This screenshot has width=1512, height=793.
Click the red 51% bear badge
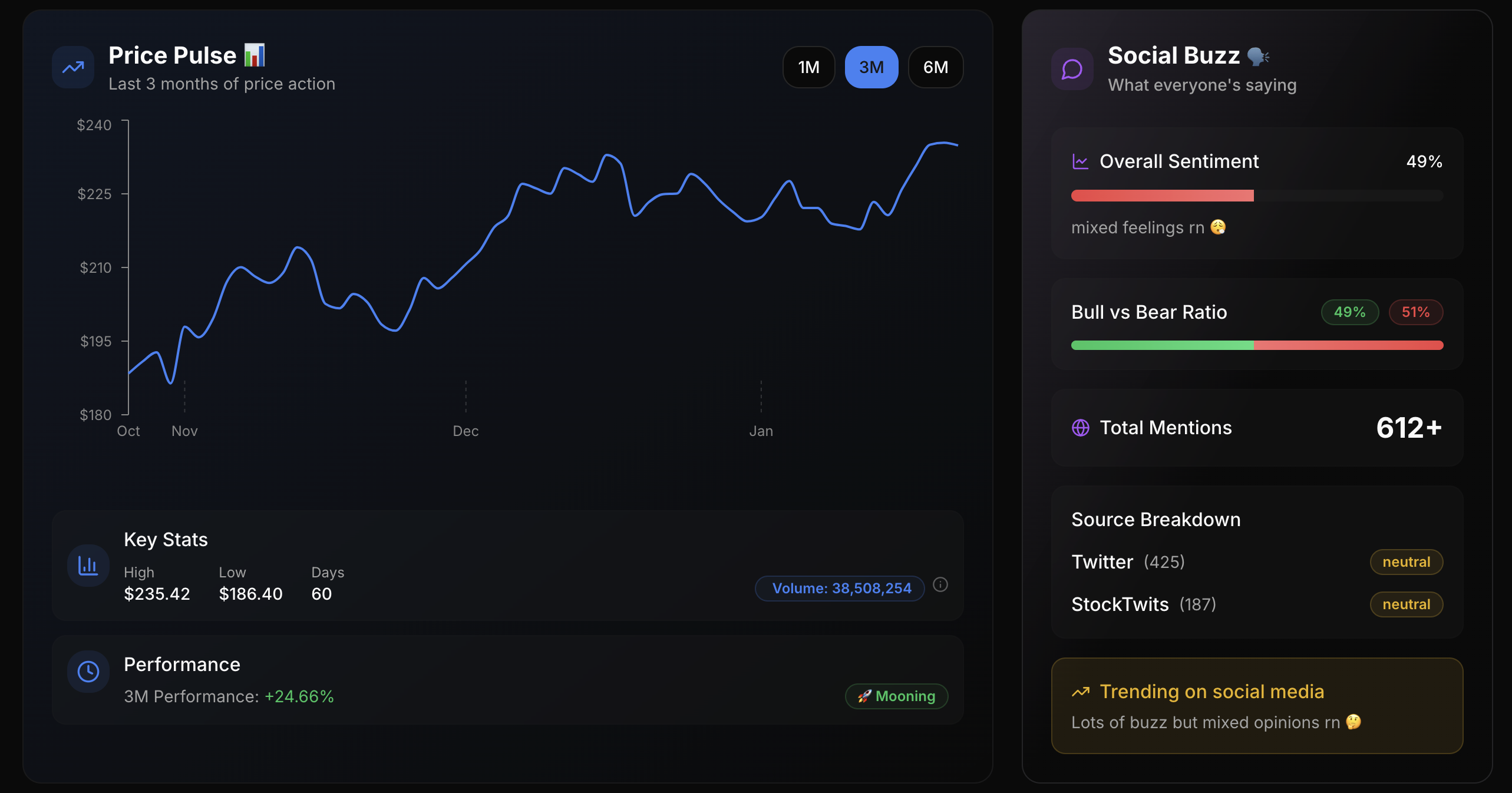(x=1415, y=312)
